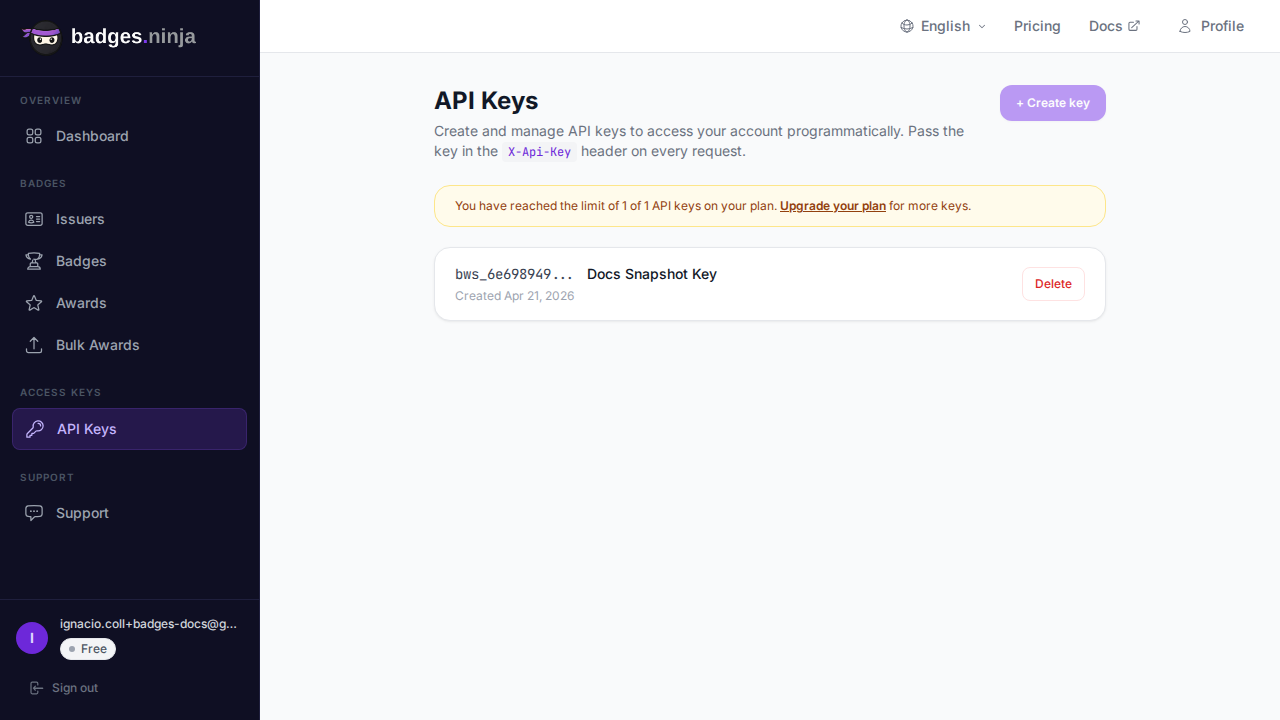Click the globe language icon
This screenshot has width=1280, height=720.
(907, 26)
